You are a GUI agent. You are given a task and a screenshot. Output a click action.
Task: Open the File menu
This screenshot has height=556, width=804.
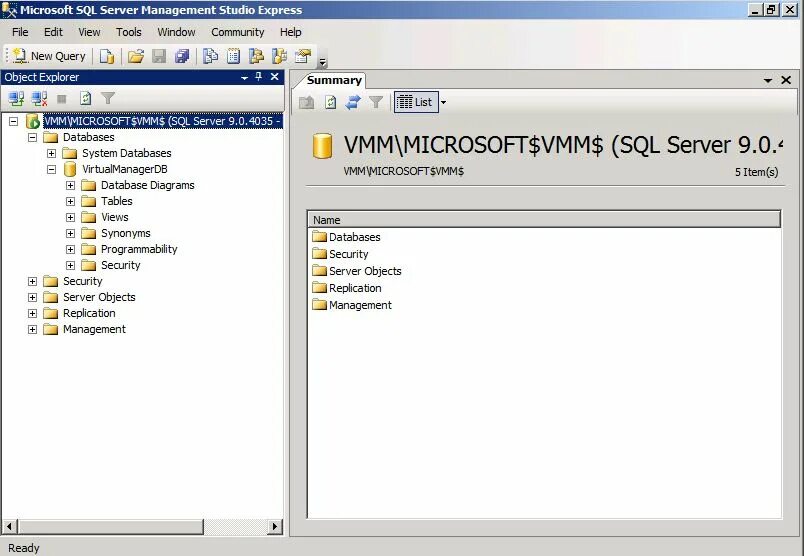20,32
